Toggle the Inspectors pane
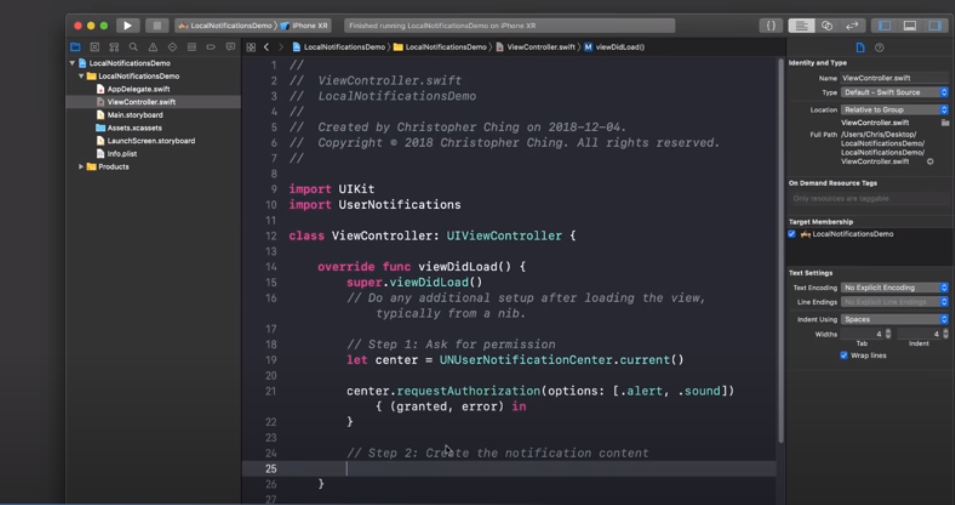 (x=934, y=26)
